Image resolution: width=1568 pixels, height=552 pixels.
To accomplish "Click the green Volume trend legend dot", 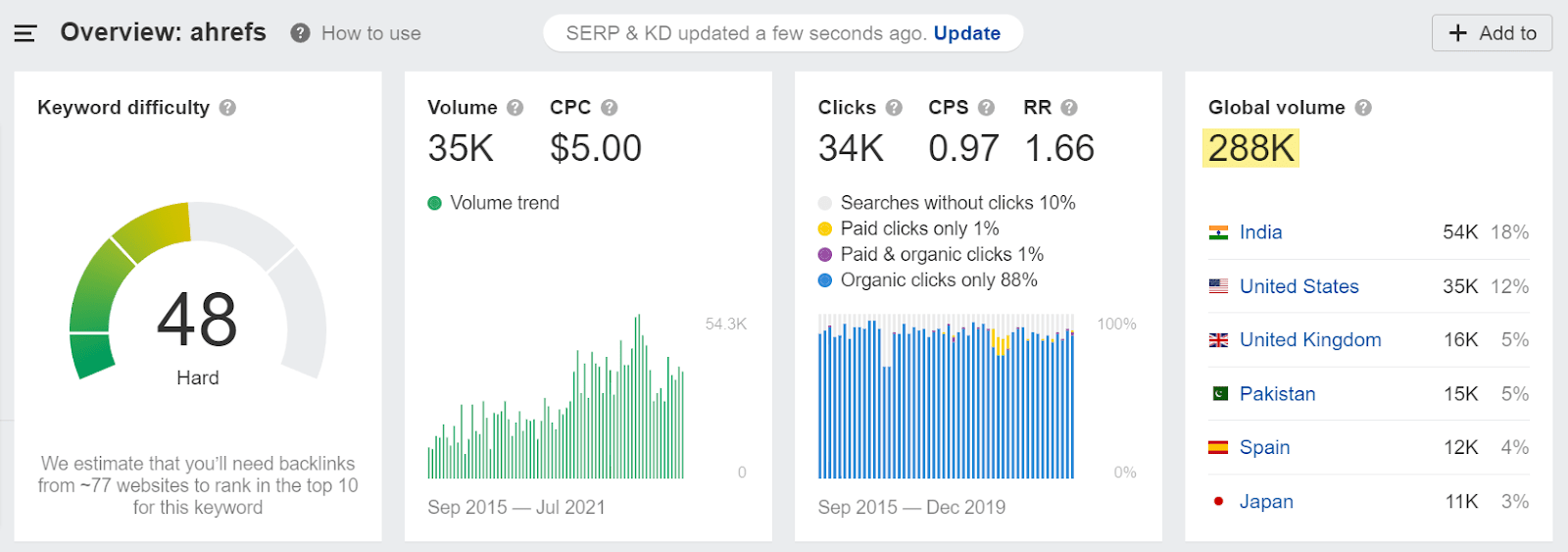I will [x=435, y=204].
